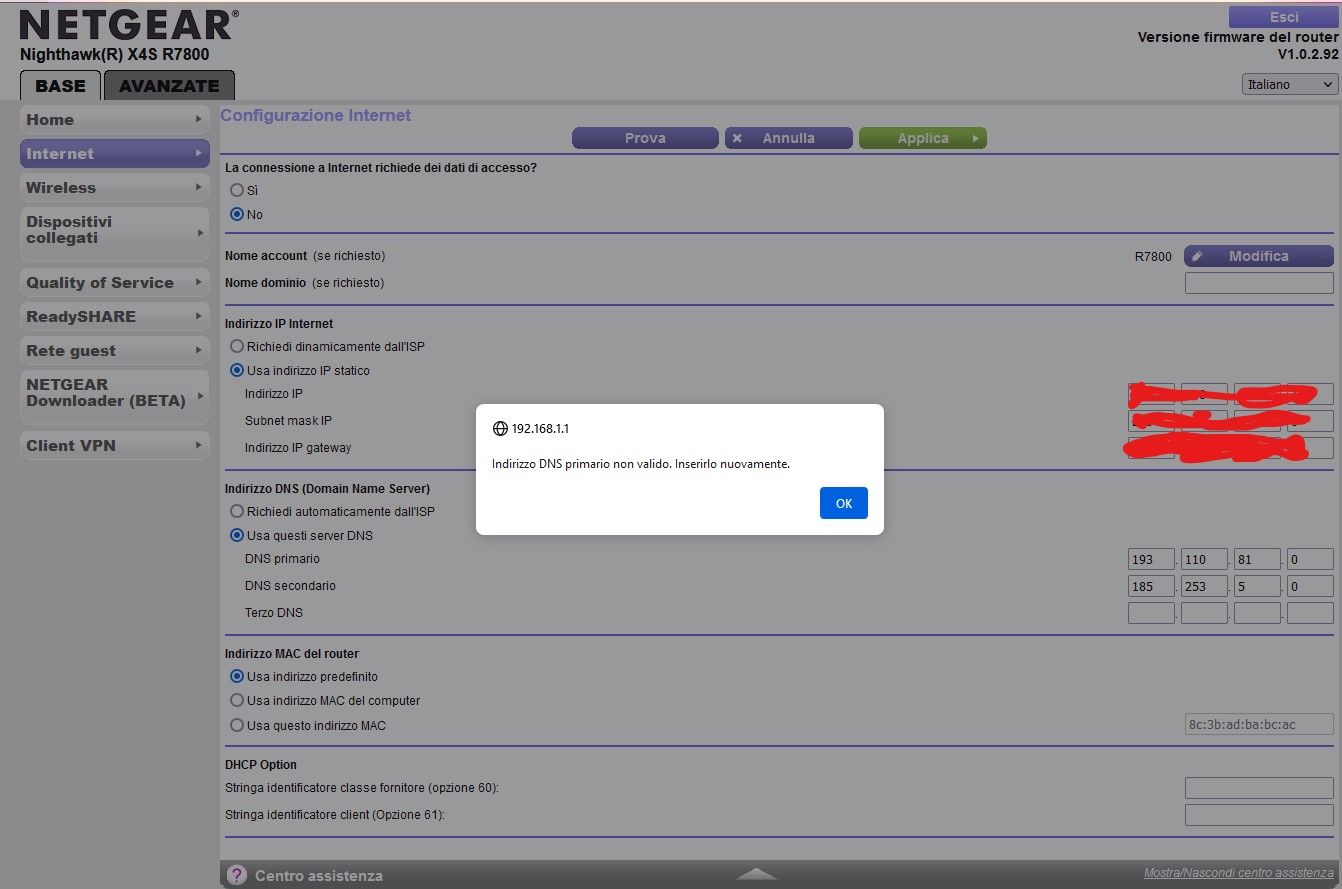Click the Prova button
Viewport: 1342px width, 889px height.
tap(645, 137)
